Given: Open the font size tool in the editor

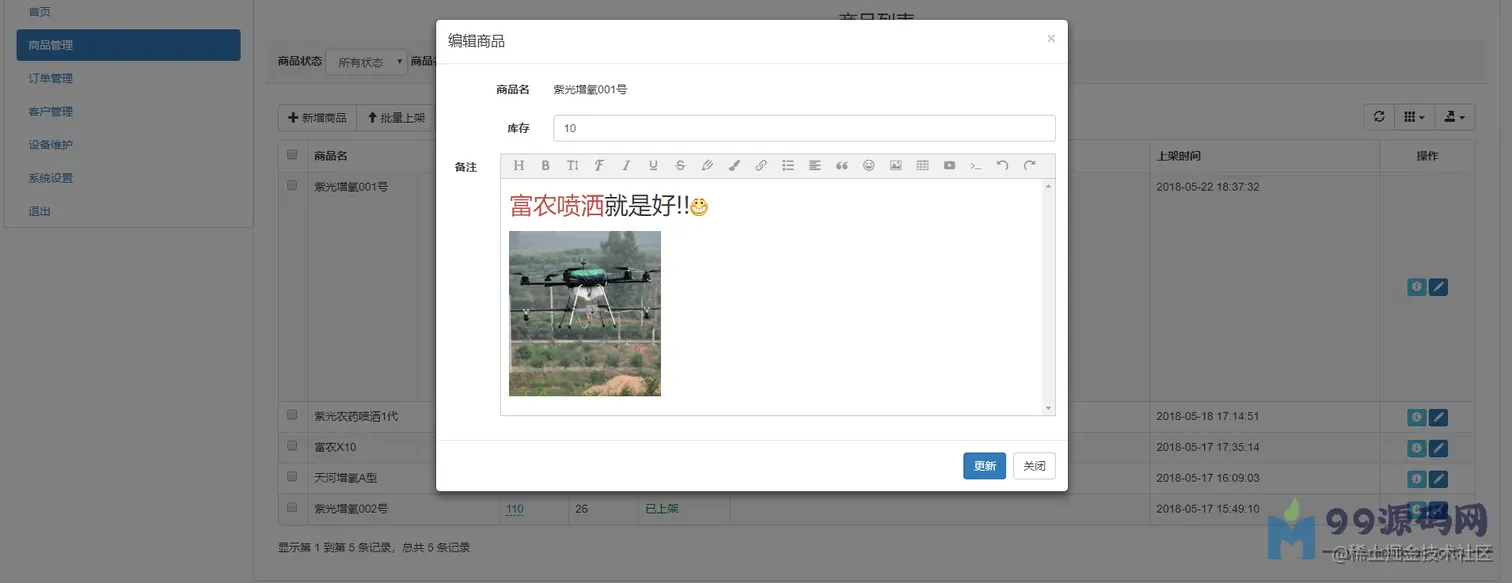Looking at the screenshot, I should pos(572,166).
